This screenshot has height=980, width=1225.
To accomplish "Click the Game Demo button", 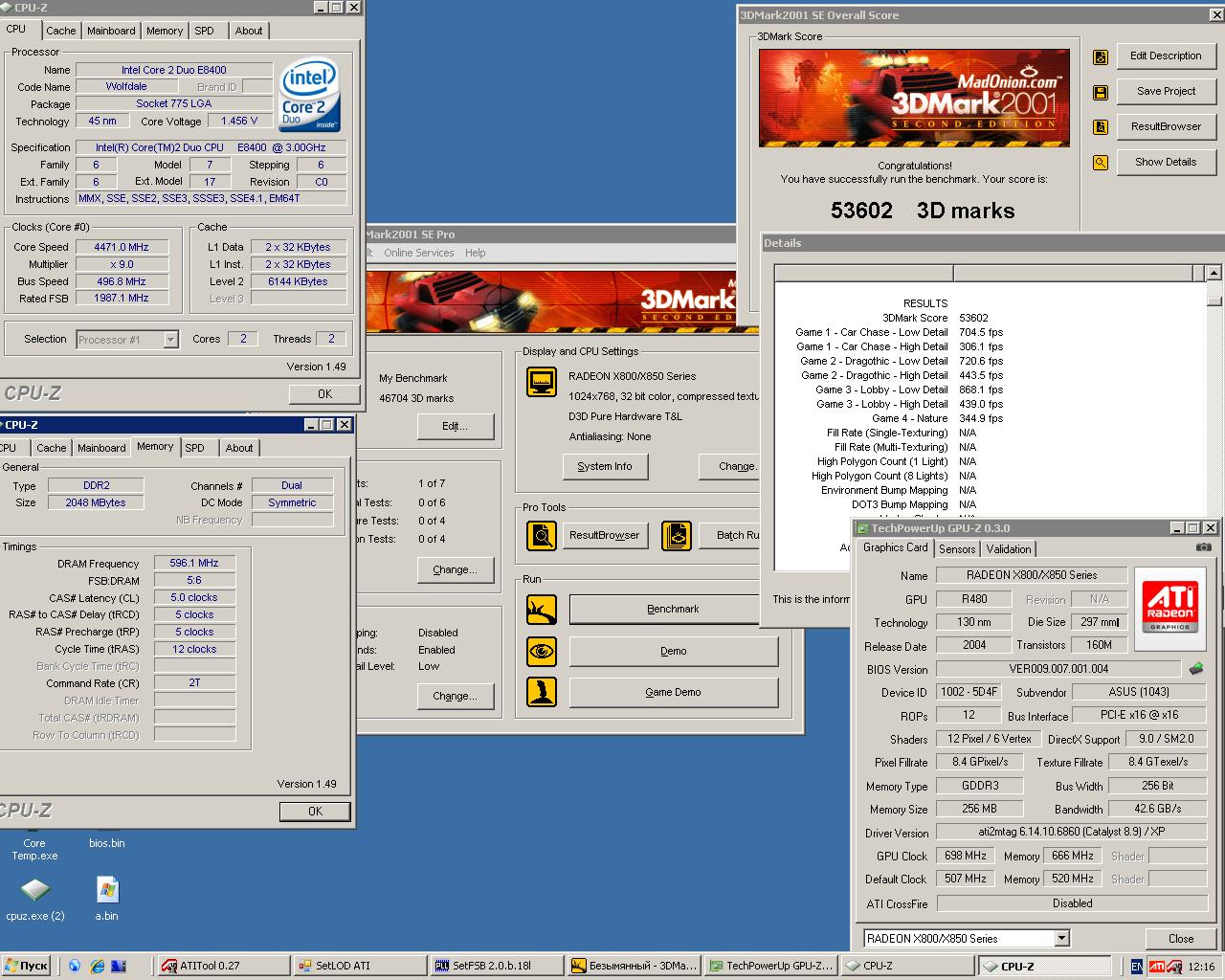I will point(674,692).
